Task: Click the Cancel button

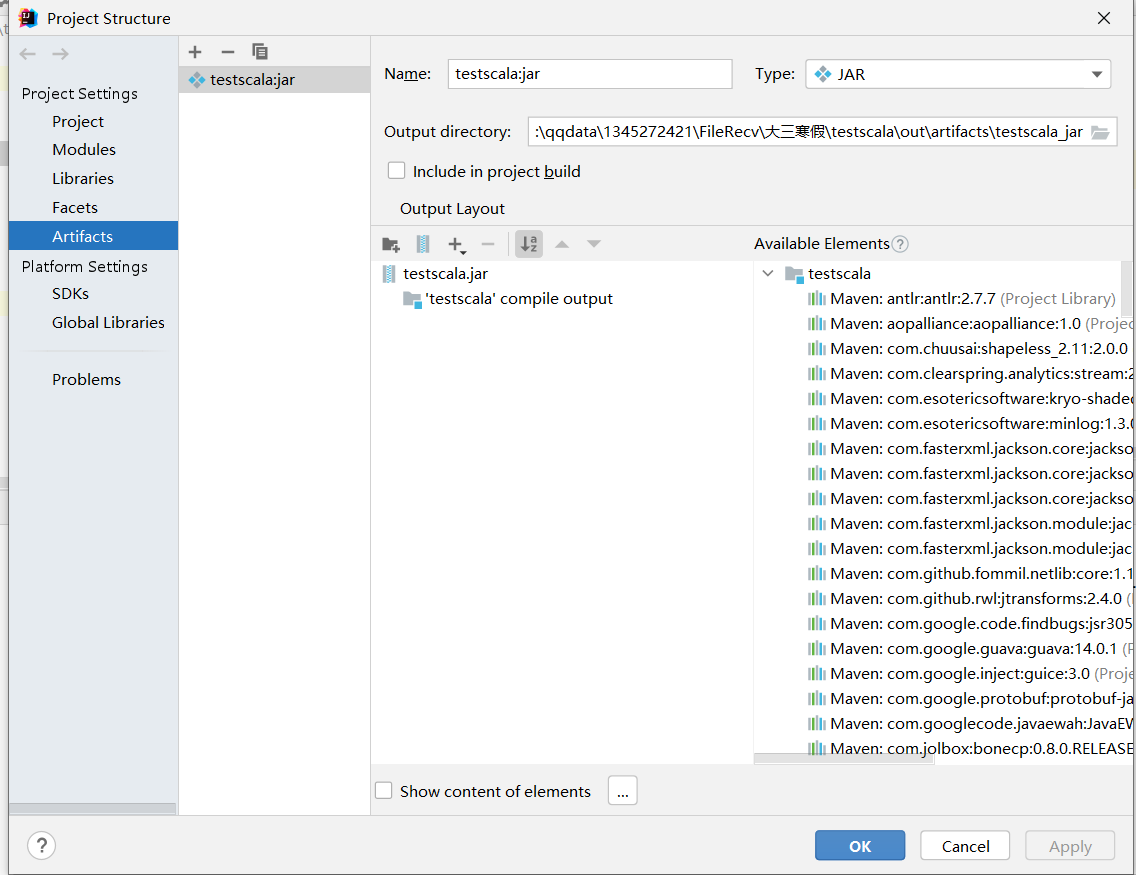Action: (965, 845)
